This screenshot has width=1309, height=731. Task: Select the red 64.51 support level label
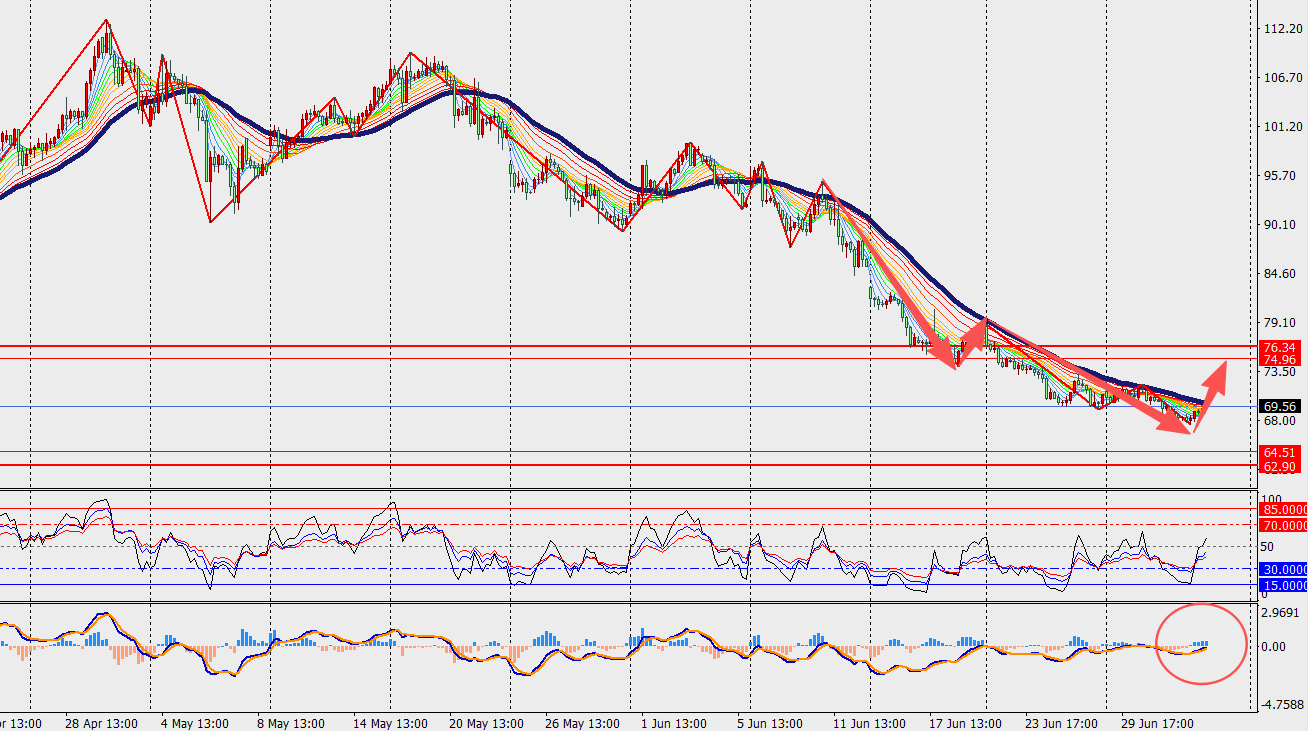[x=1282, y=453]
